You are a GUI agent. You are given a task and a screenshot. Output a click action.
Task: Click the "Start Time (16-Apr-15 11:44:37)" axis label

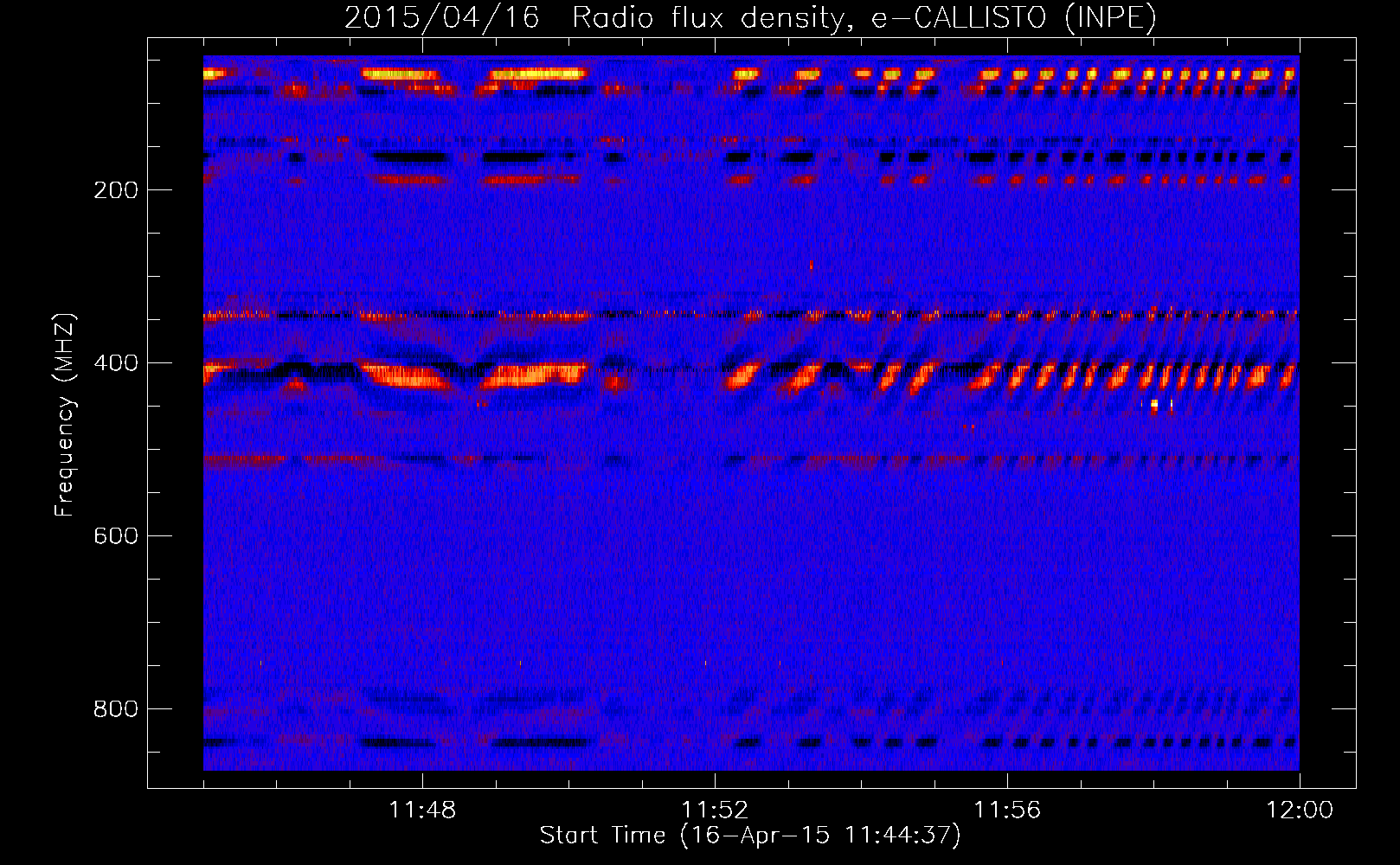750,836
